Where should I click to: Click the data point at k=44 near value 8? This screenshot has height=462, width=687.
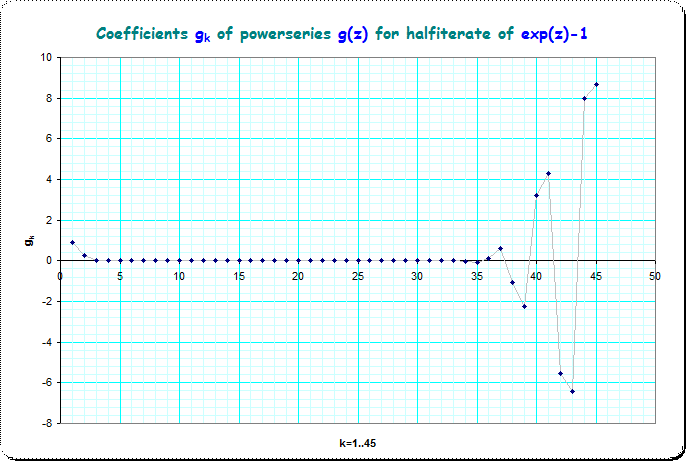click(584, 98)
